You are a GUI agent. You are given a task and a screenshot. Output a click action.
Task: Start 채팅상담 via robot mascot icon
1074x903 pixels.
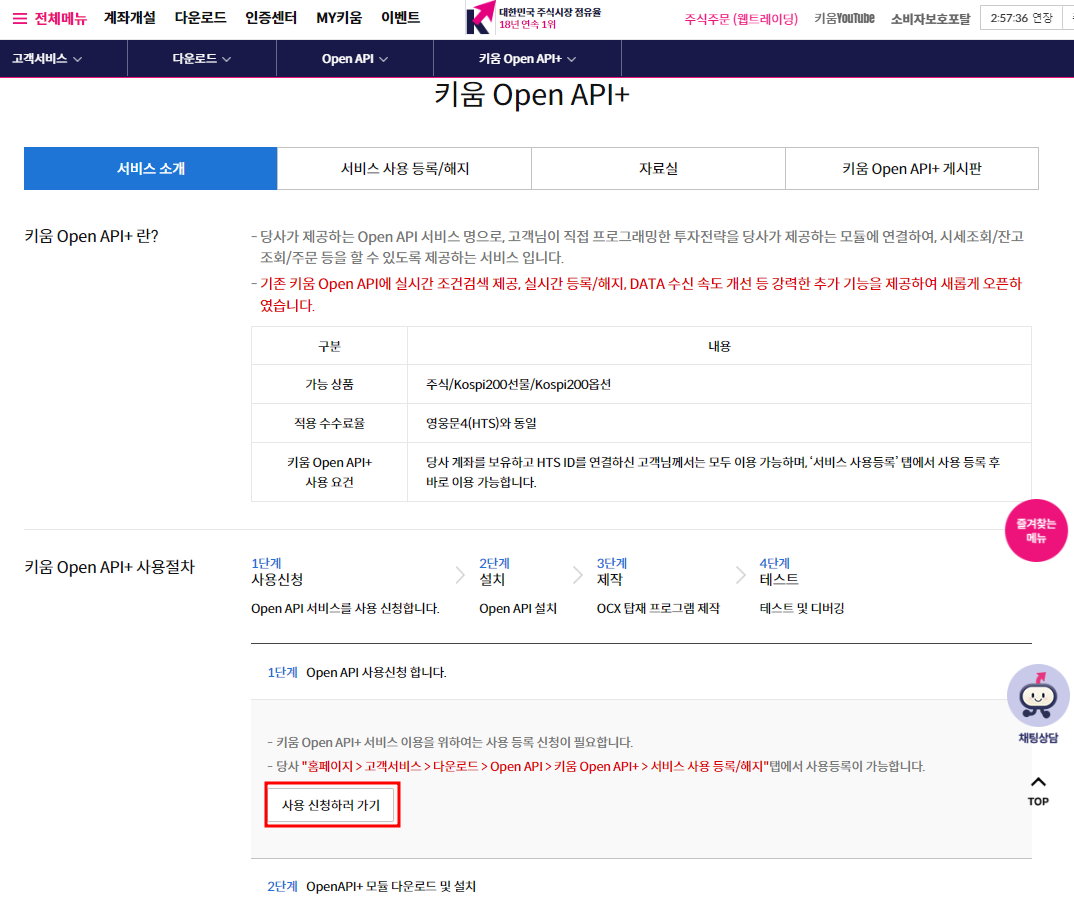pyautogui.click(x=1038, y=695)
